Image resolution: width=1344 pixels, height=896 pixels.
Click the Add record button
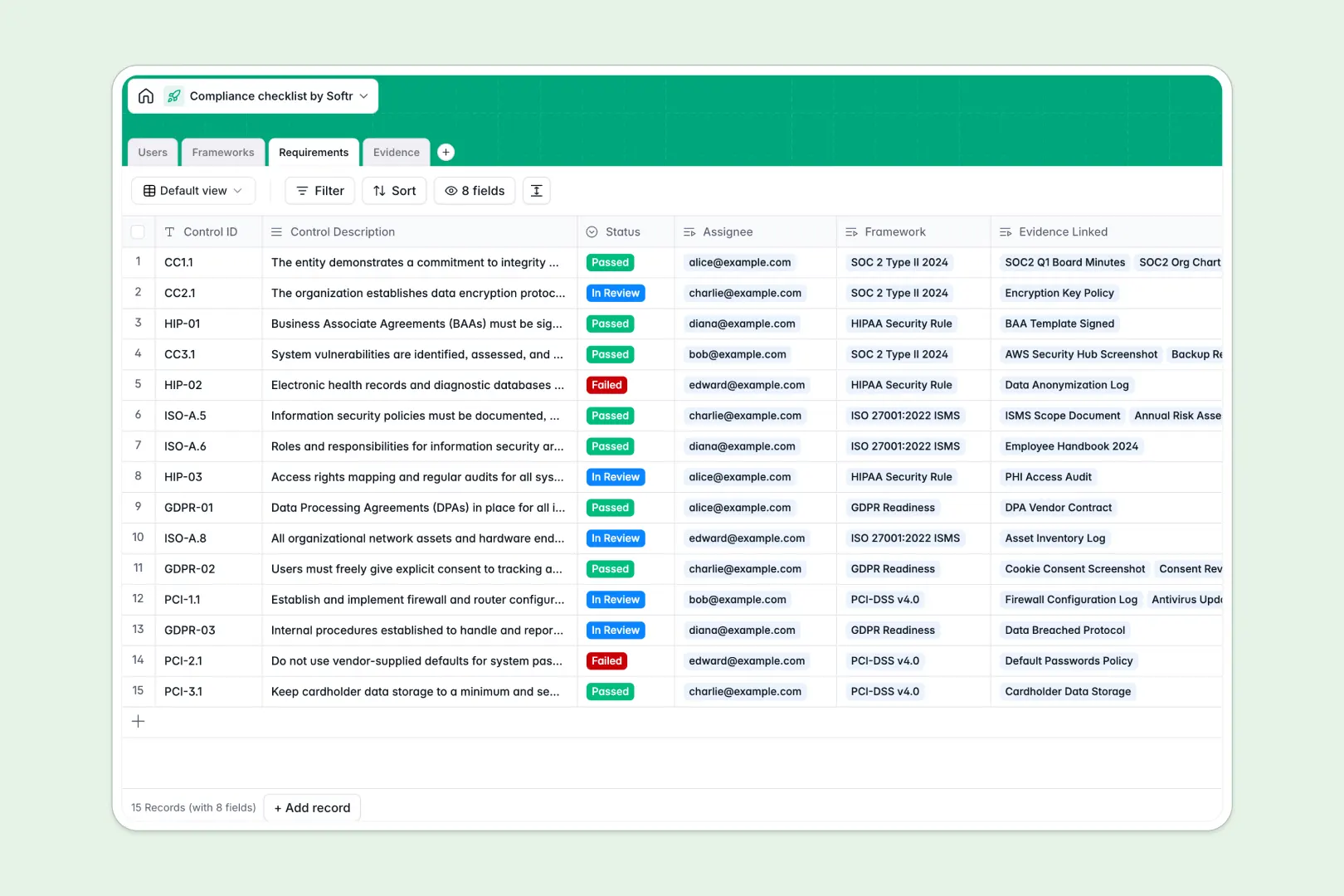312,807
